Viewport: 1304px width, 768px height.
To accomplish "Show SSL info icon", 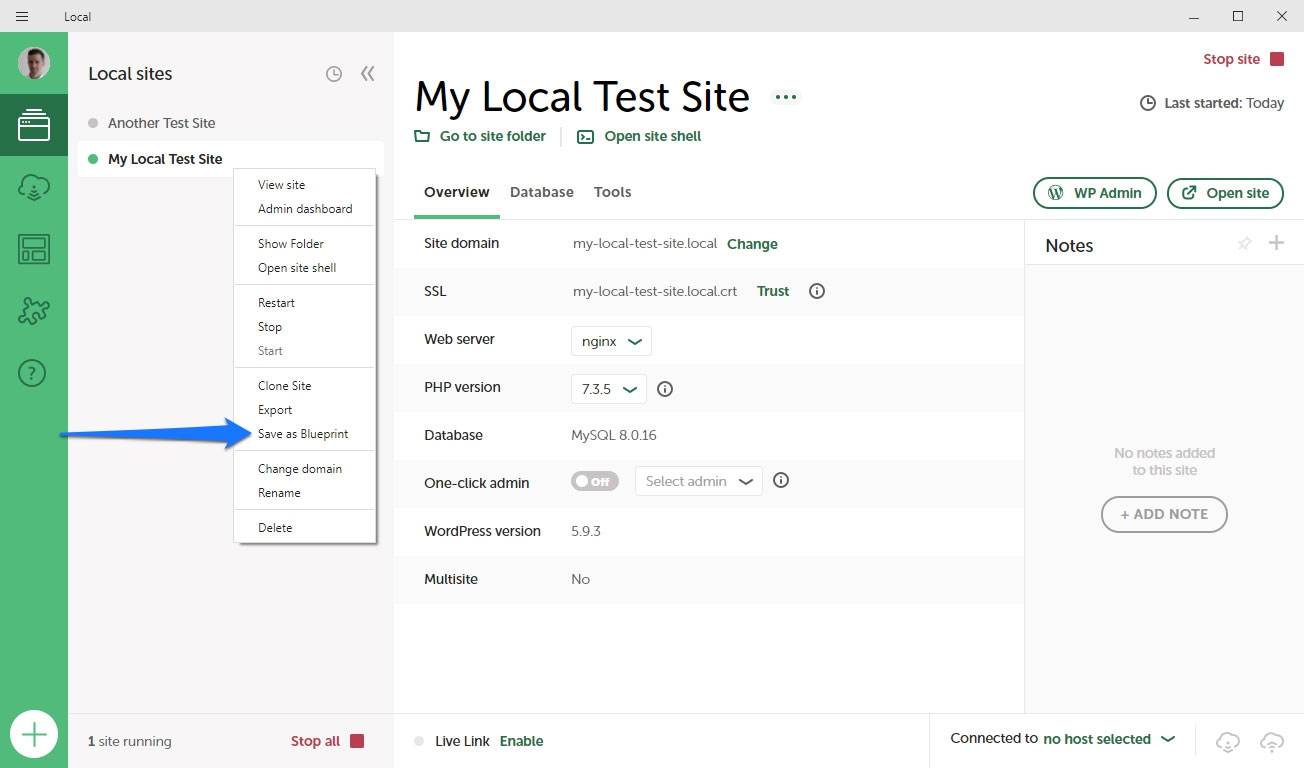I will click(817, 291).
